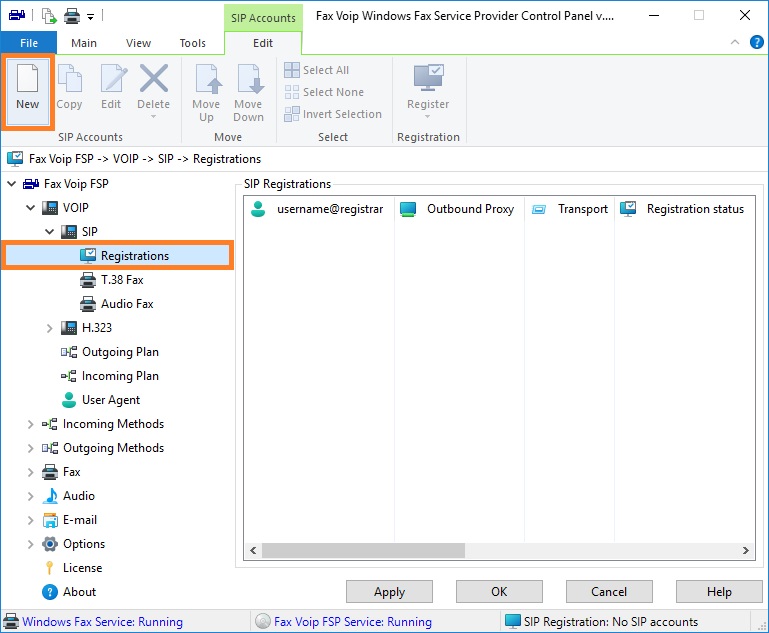
Task: Click the New SIP account button
Action: tap(27, 91)
